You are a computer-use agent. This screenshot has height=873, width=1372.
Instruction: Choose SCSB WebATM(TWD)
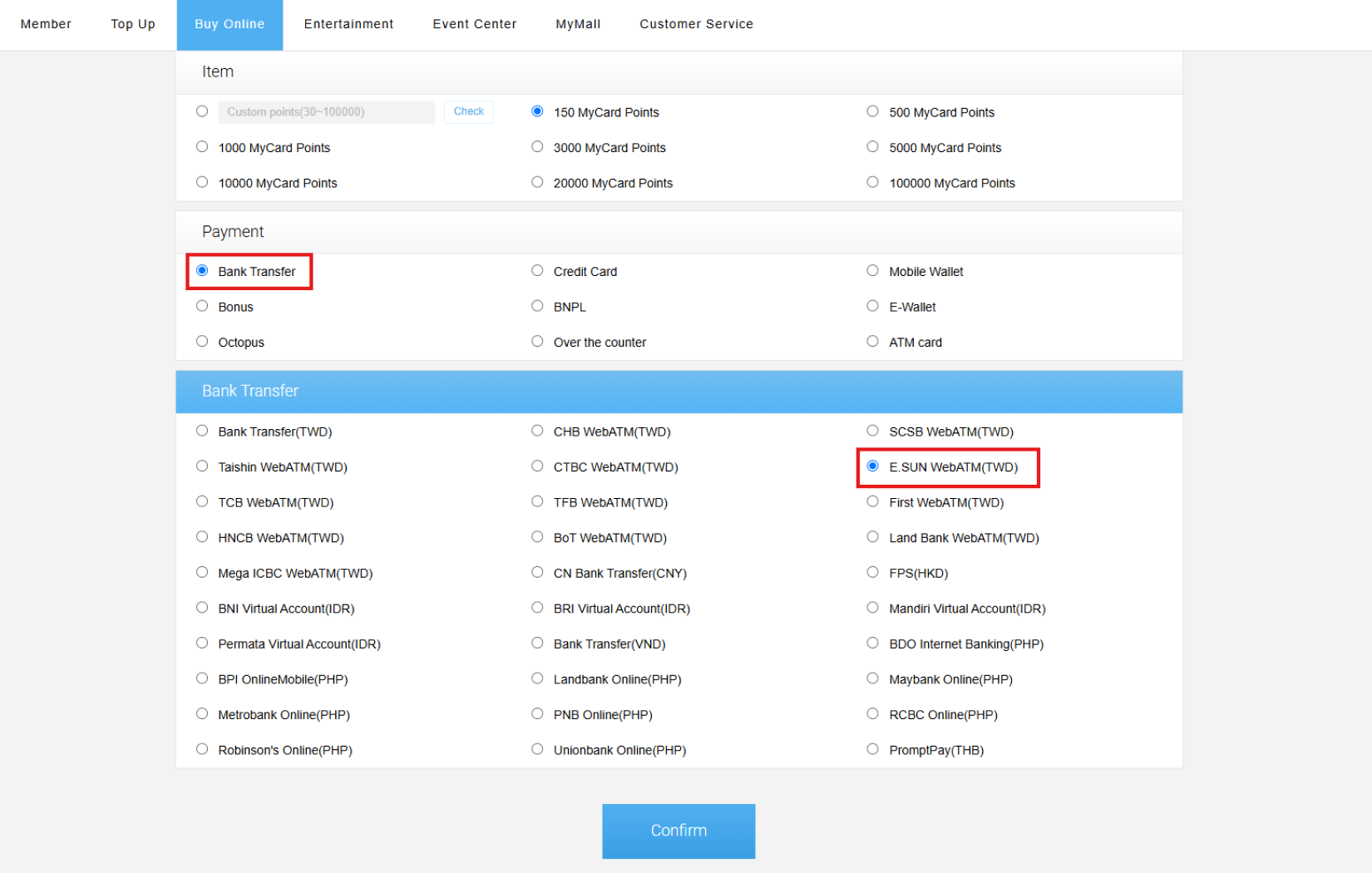coord(872,431)
